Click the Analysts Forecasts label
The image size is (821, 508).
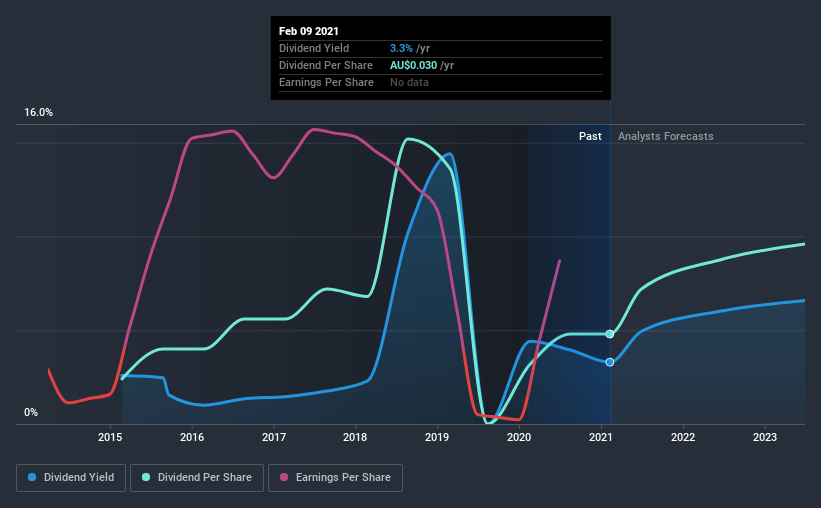click(x=665, y=136)
